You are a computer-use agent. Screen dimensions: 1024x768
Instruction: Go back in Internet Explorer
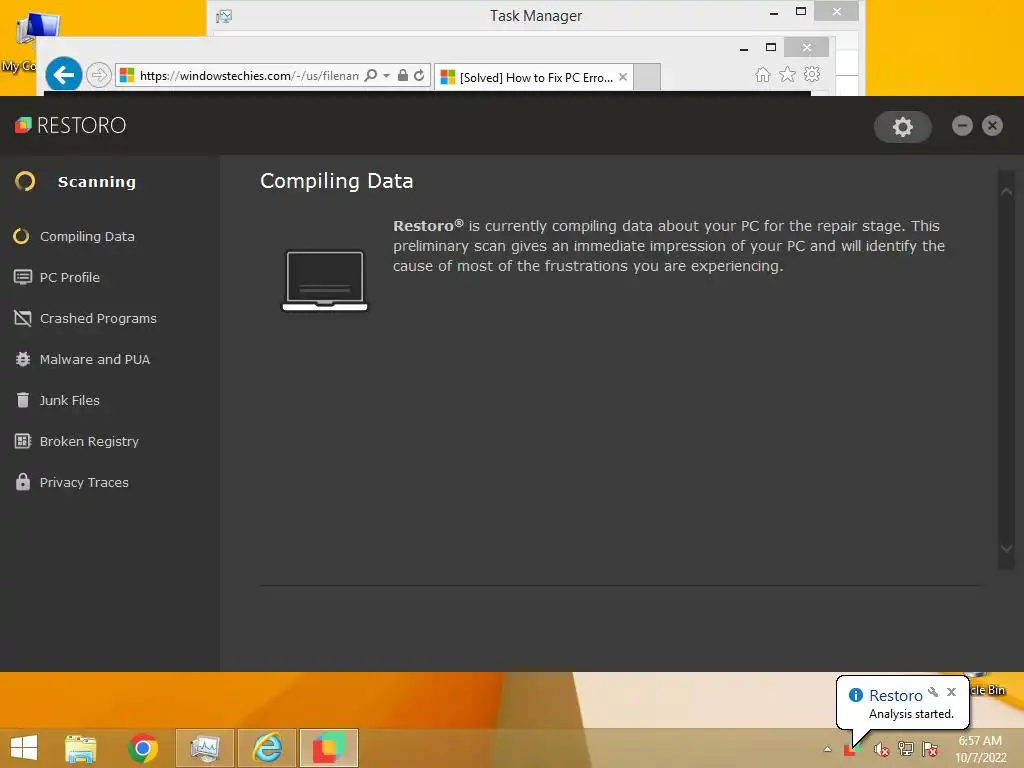tap(63, 76)
